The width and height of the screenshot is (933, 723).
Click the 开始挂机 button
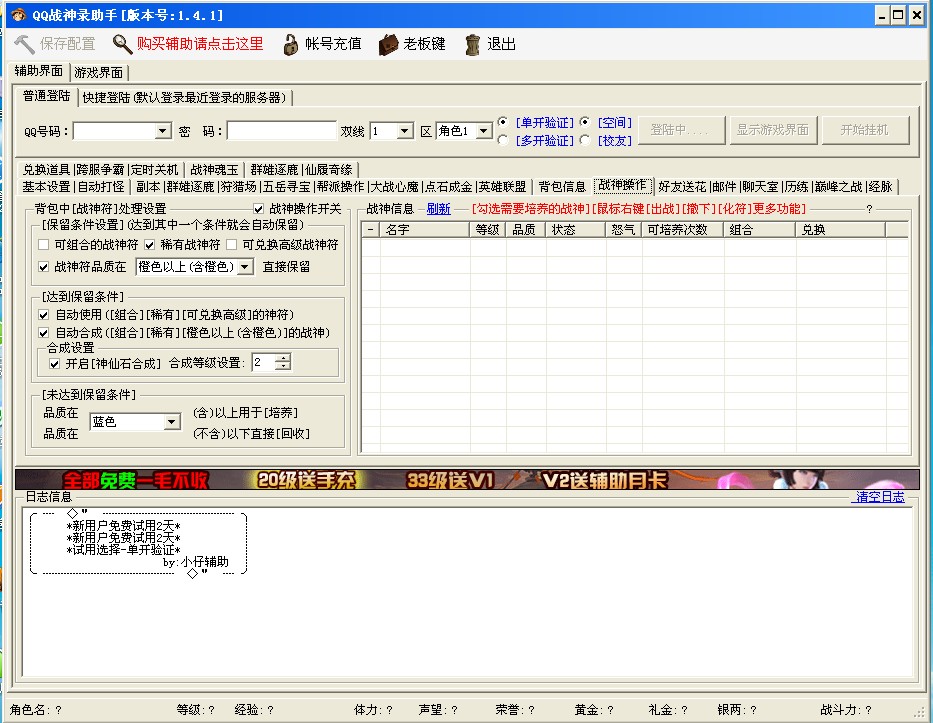(865, 130)
